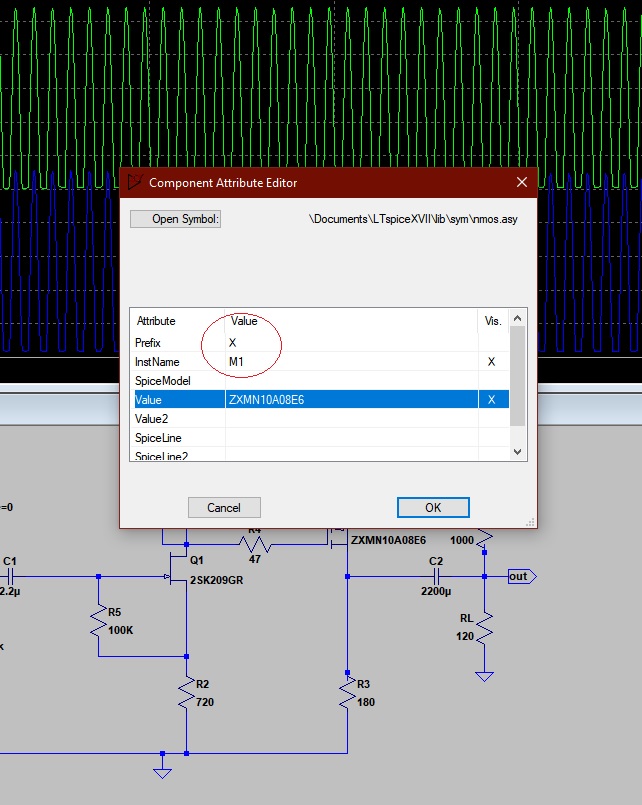The image size is (642, 805).
Task: Click the R5 100K resistor symbol
Action: click(x=99, y=622)
